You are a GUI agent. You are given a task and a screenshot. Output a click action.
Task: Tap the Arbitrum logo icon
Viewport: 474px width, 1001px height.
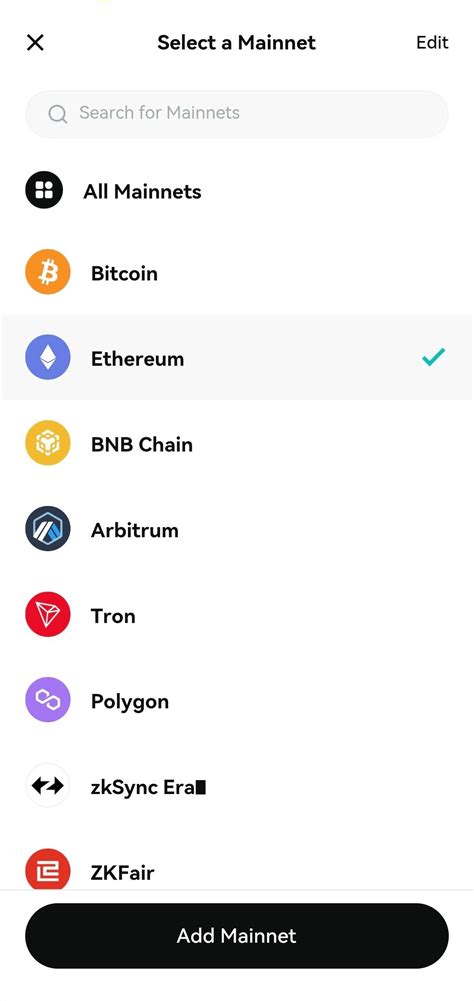[47, 529]
